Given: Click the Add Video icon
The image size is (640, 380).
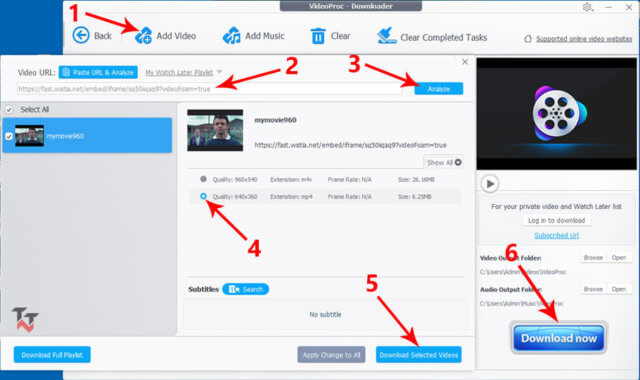Looking at the screenshot, I should [x=143, y=36].
